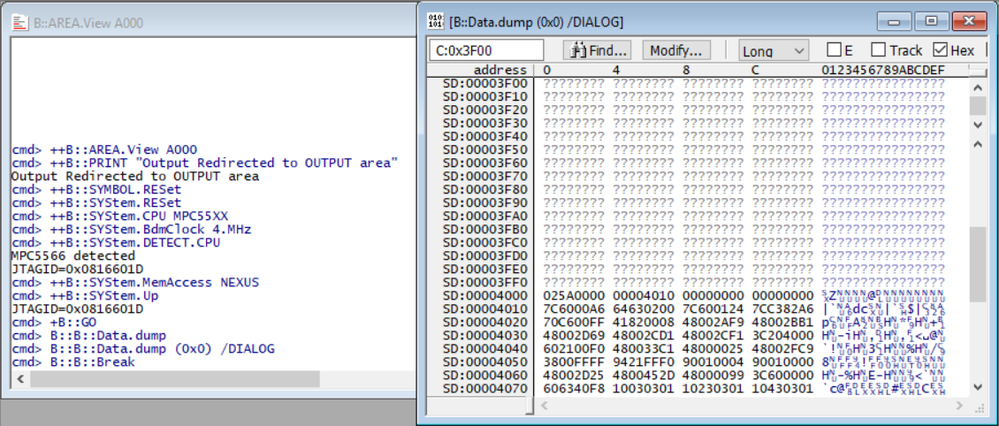The image size is (999, 426).
Task: Click hex value 606340F8
Action: [x=574, y=388]
